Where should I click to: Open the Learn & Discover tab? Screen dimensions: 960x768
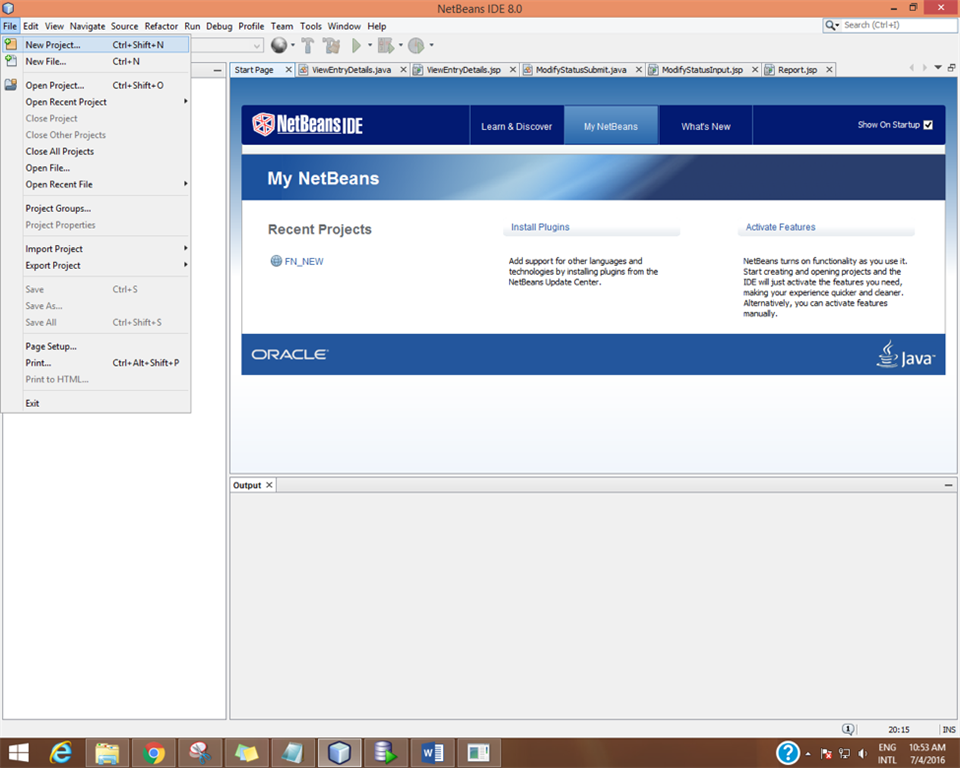coord(517,126)
